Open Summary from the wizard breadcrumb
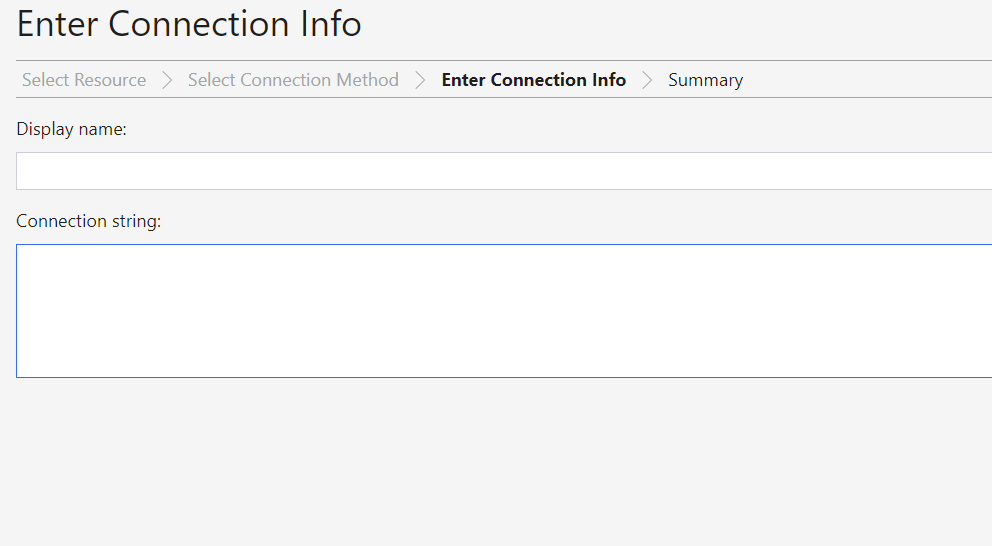 tap(705, 80)
